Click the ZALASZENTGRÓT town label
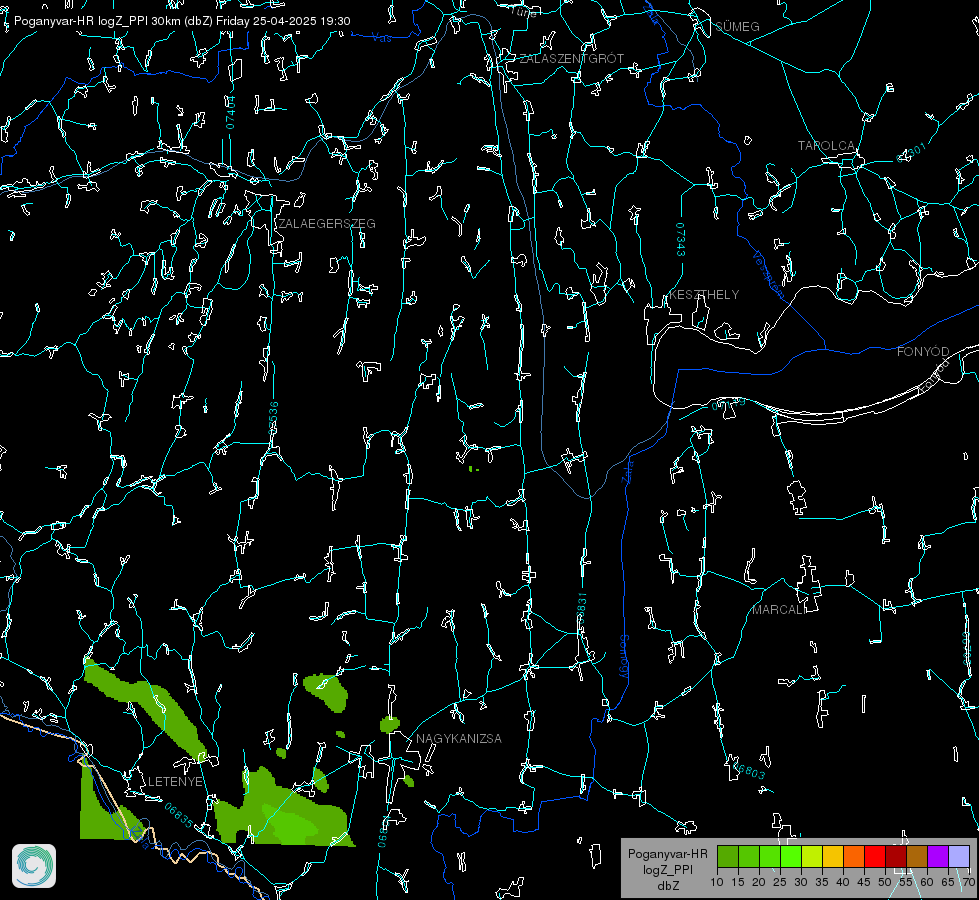The height and width of the screenshot is (900, 979). tap(571, 59)
